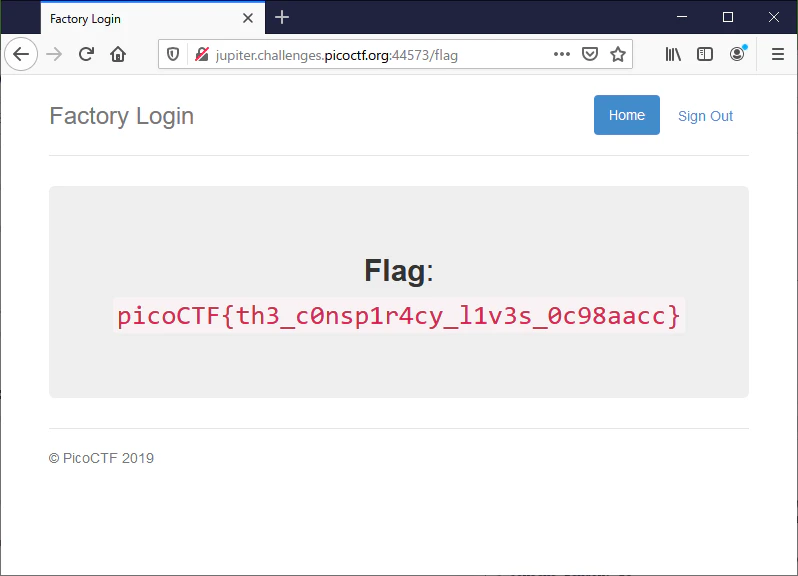Close the Factory Login tab
The width and height of the screenshot is (798, 576).
tap(248, 18)
